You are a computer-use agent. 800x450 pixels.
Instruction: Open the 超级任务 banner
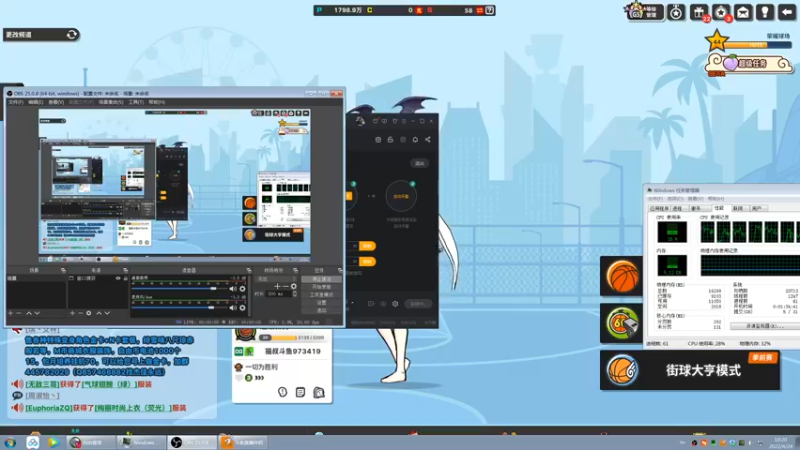749,64
